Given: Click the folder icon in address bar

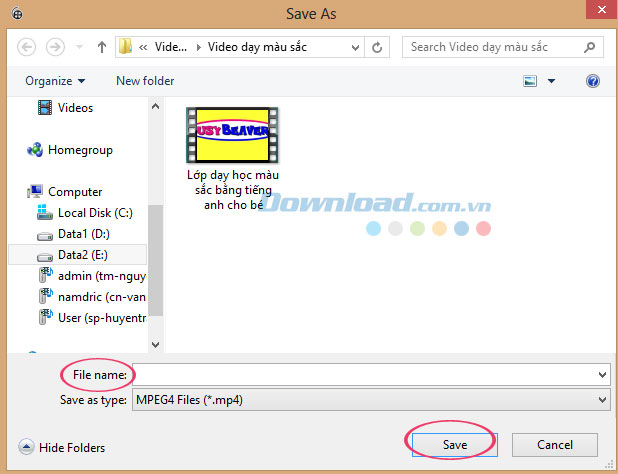Looking at the screenshot, I should click(125, 47).
